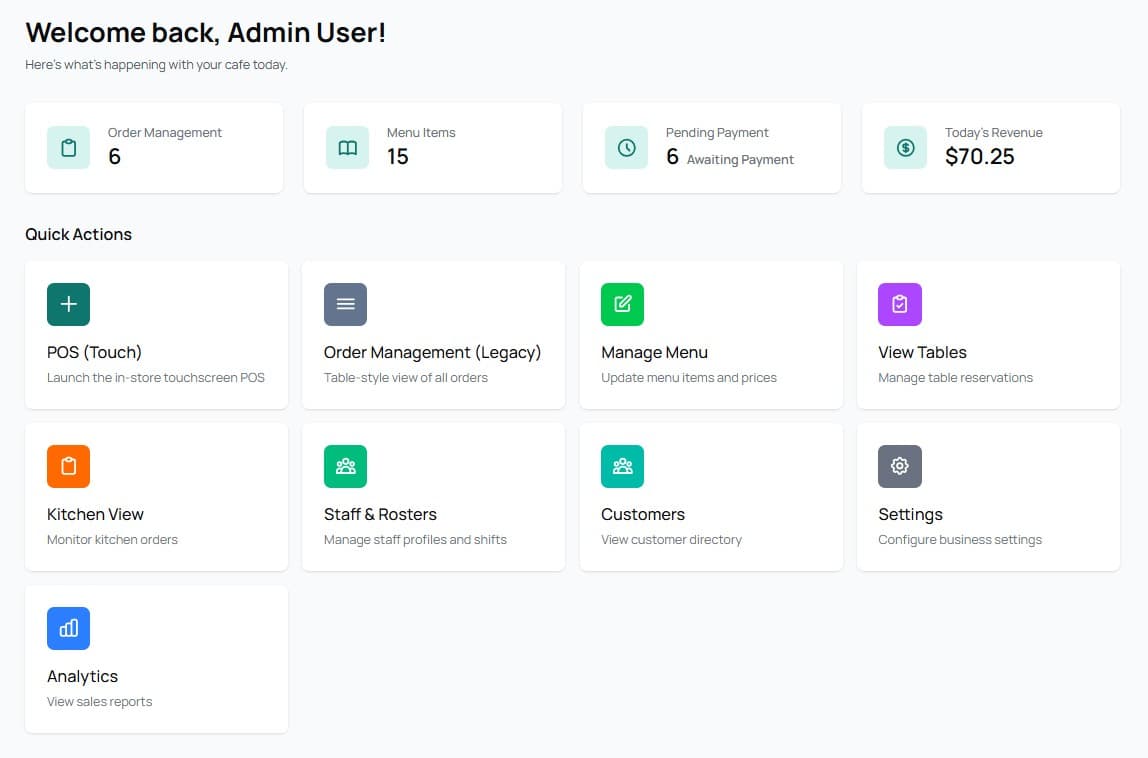The height and width of the screenshot is (758, 1148).
Task: Click the Pending Payment clock icon
Action: click(625, 147)
